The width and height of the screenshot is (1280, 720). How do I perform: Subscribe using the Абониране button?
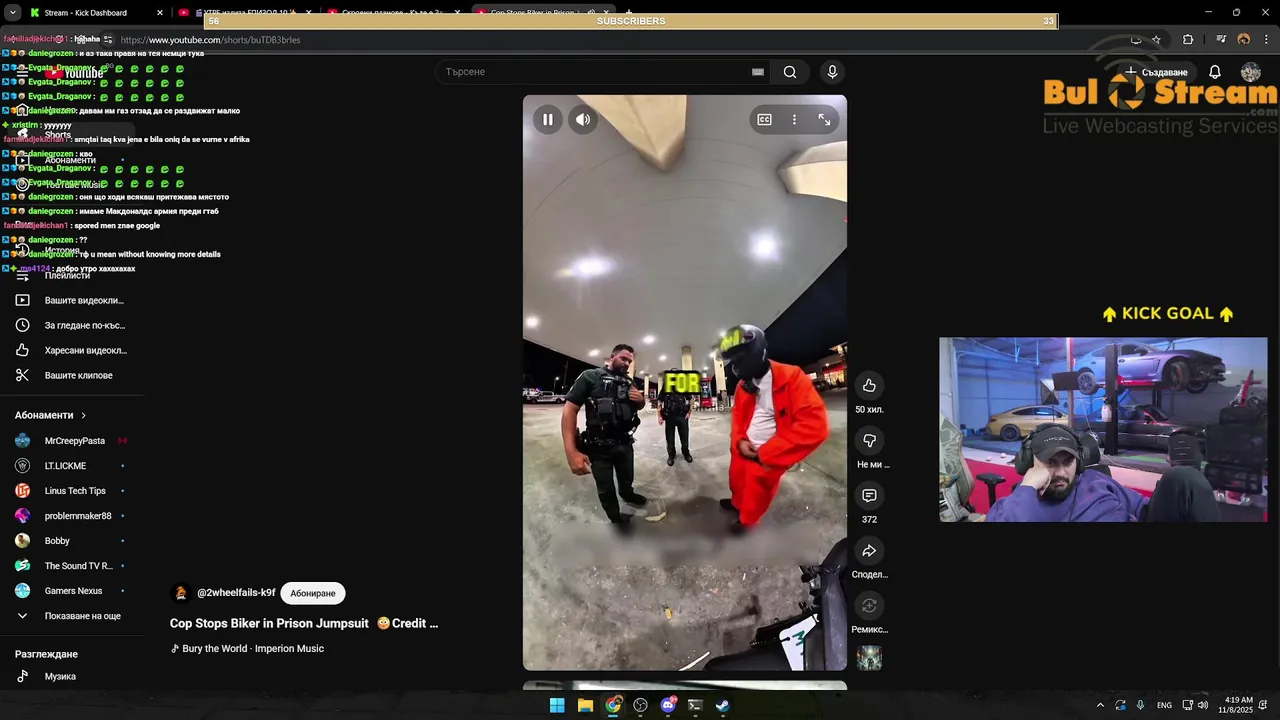coord(313,593)
